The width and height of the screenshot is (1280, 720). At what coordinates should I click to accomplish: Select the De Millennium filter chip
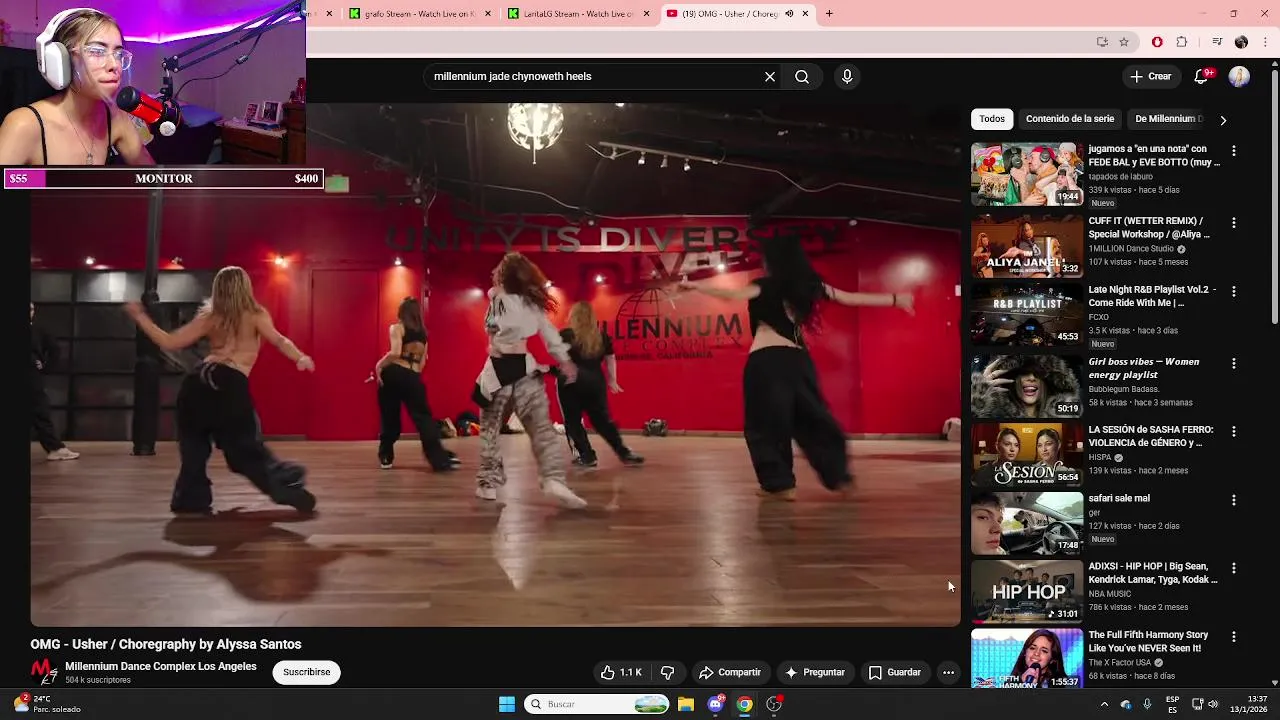click(x=1166, y=119)
